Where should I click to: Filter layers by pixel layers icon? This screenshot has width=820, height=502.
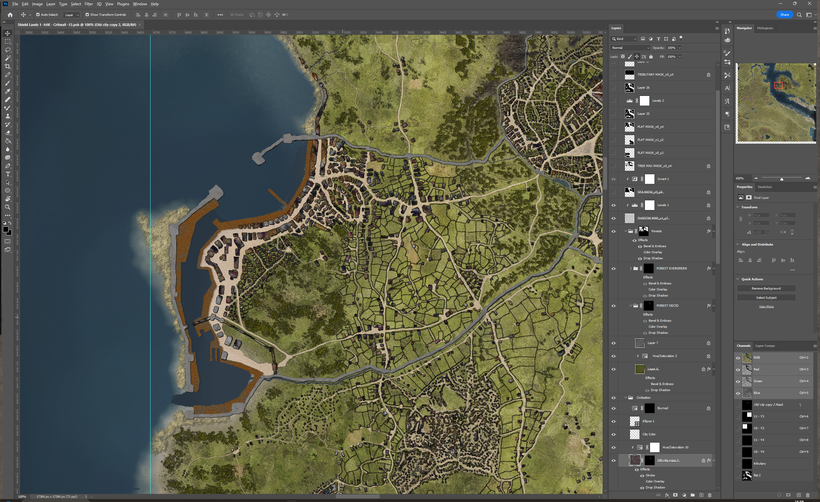643,39
